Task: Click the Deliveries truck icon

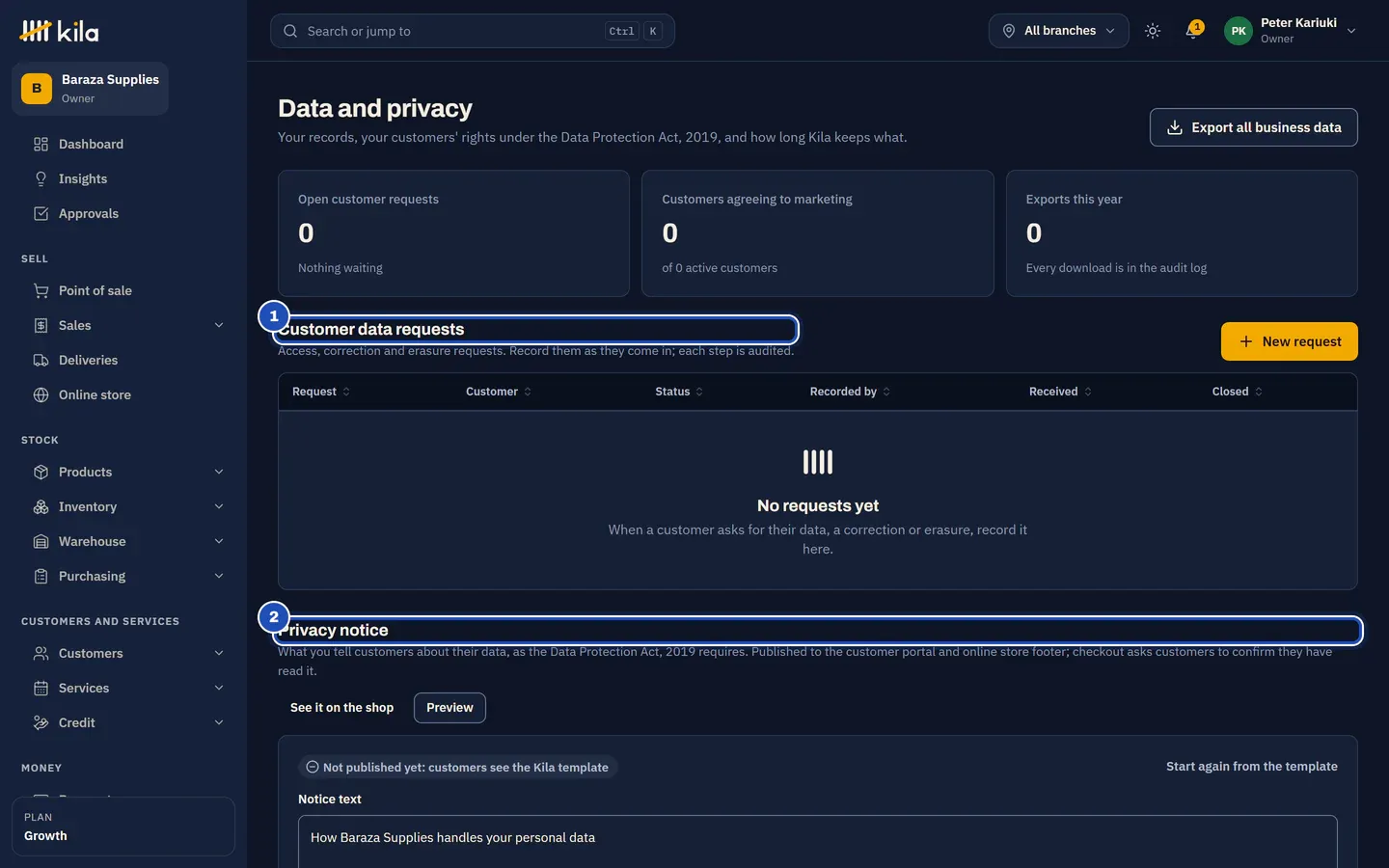Action: pos(41,360)
